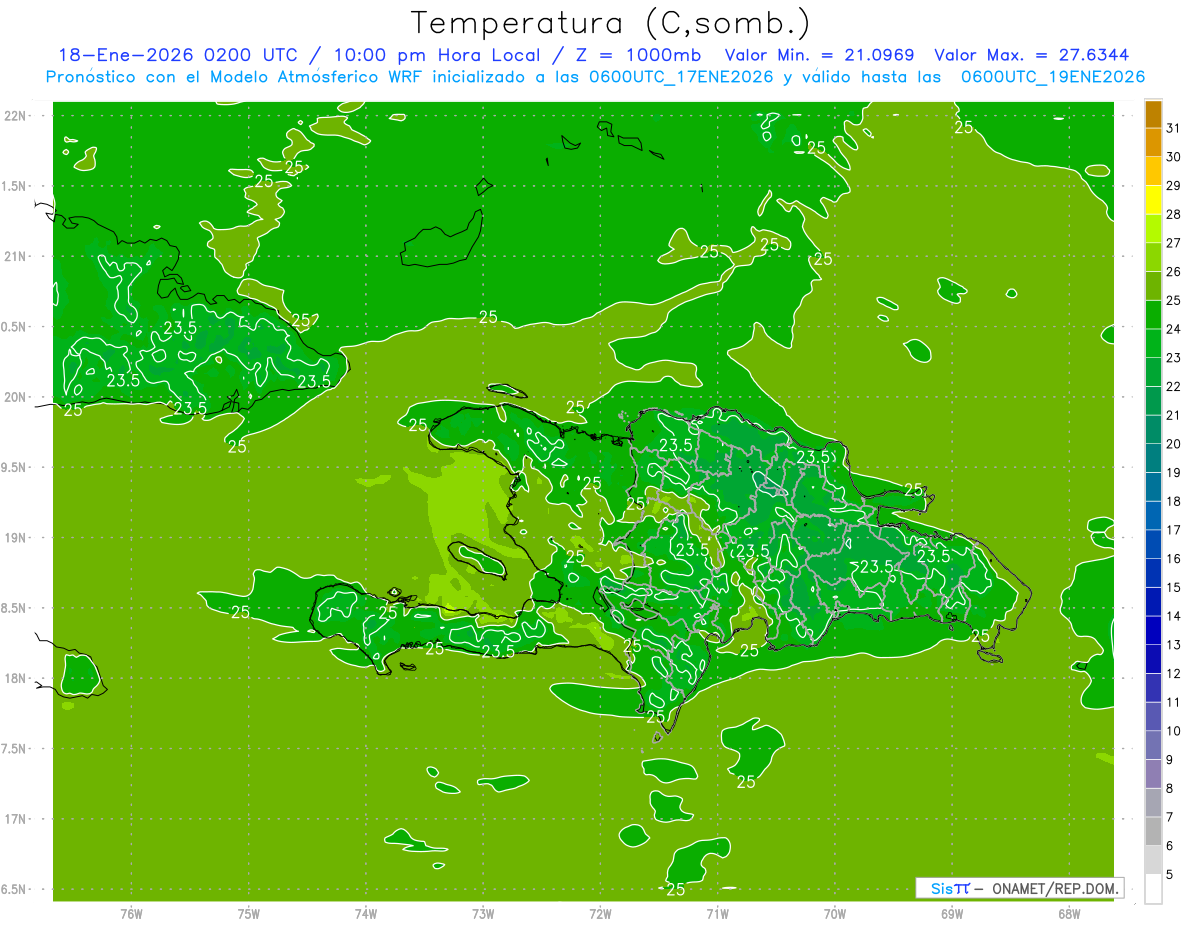Viewport: 1200px width, 927px height.
Task: Select the "Valor Min. = 21.0969" value
Action: [x=819, y=56]
